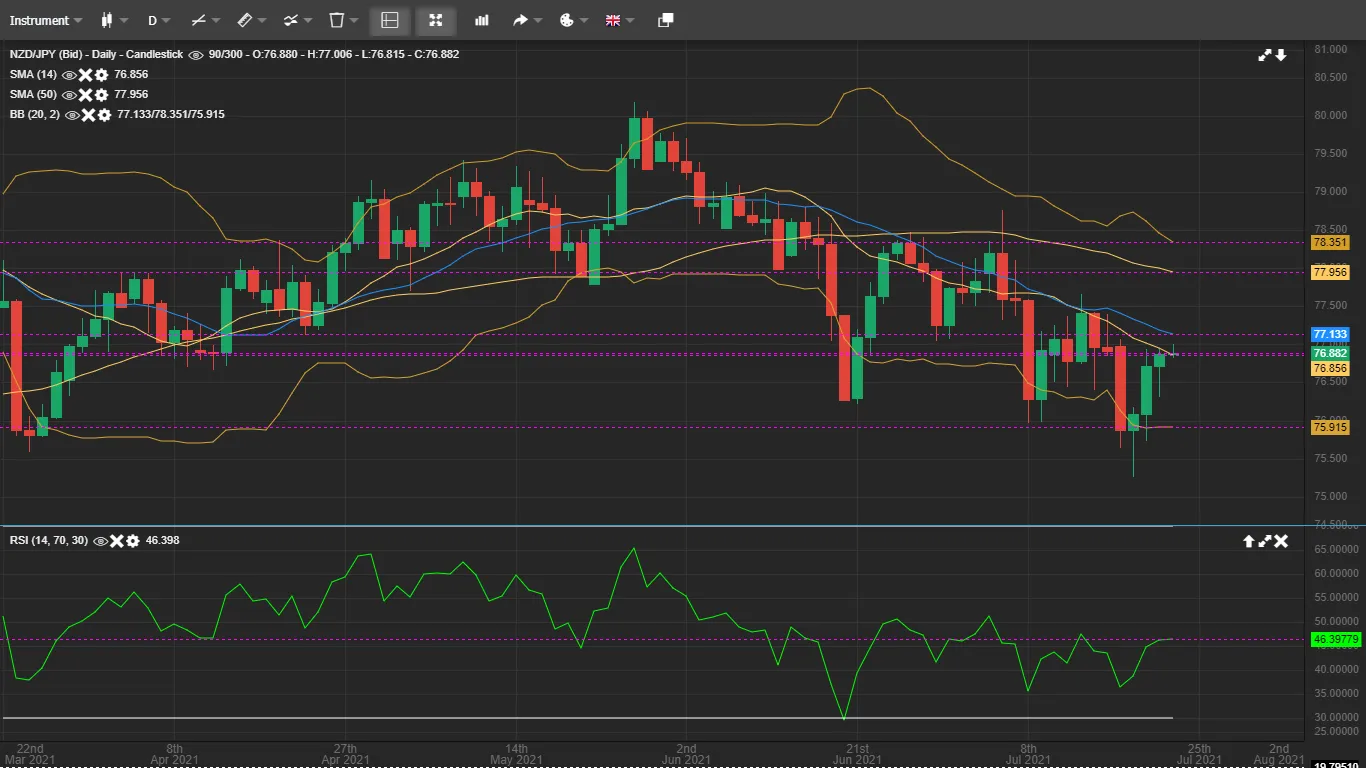This screenshot has height=768, width=1366.
Task: Remove the SMA (14) indicator
Action: click(86, 75)
